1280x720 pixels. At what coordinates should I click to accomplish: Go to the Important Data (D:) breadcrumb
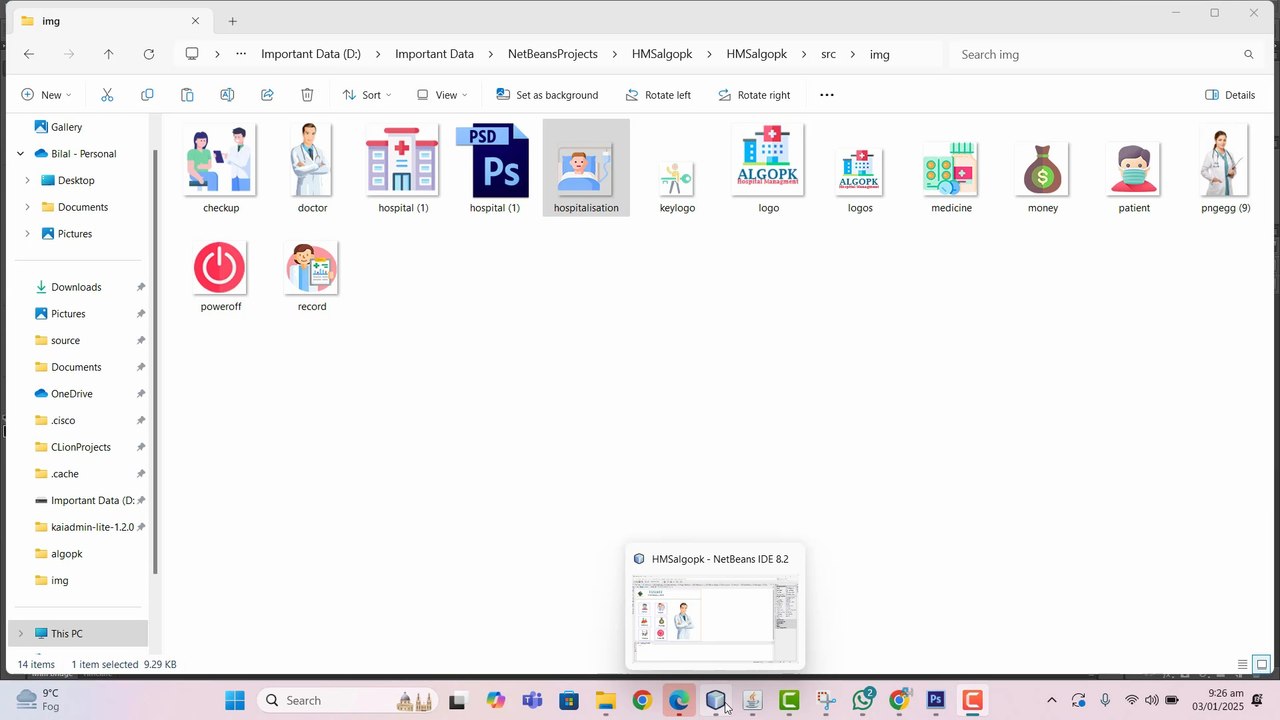pyautogui.click(x=311, y=54)
